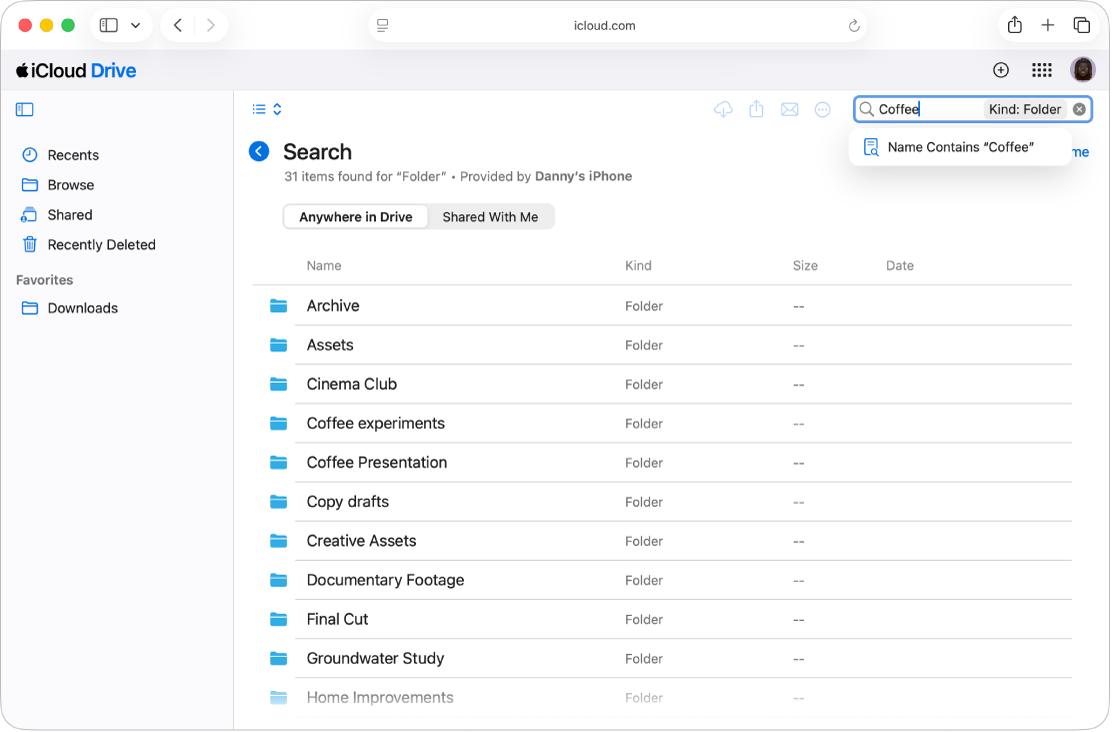Open the Download icon in the toolbar
Screen dimensions: 1112x732
tap(723, 109)
